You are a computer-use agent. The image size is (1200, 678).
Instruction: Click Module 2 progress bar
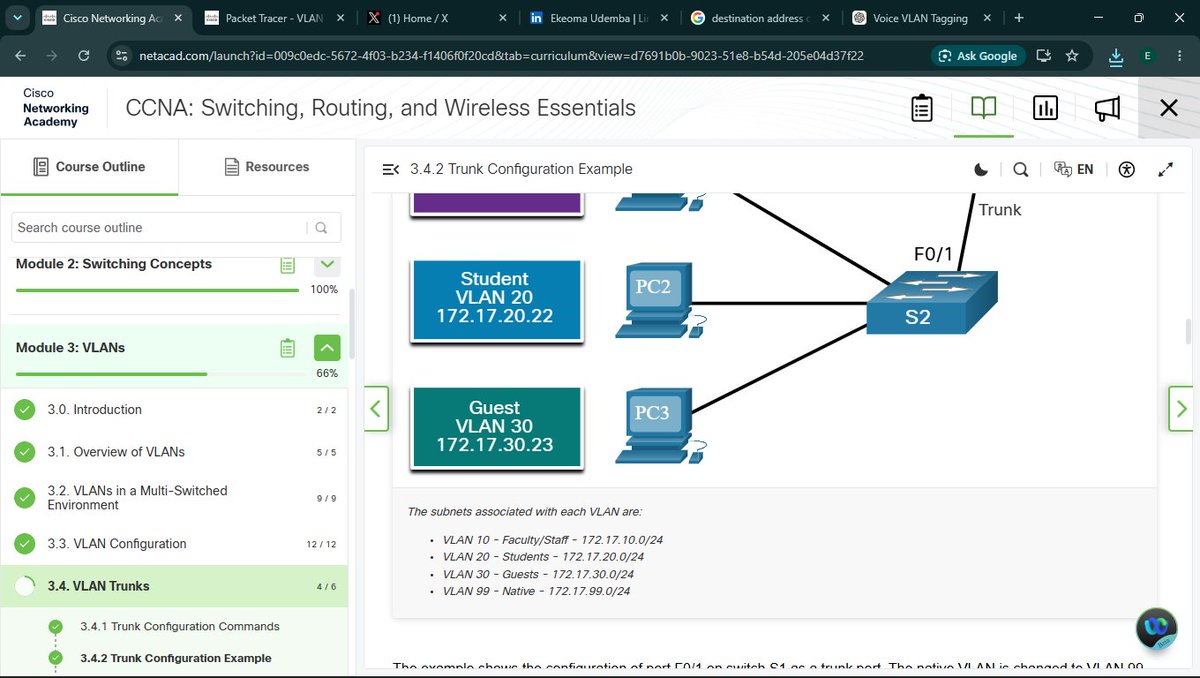pos(157,290)
